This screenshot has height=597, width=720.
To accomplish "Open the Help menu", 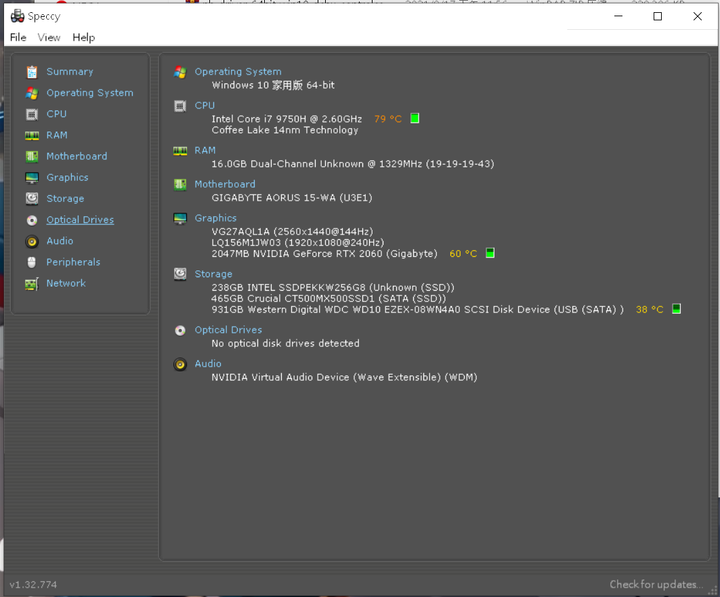I will point(84,37).
